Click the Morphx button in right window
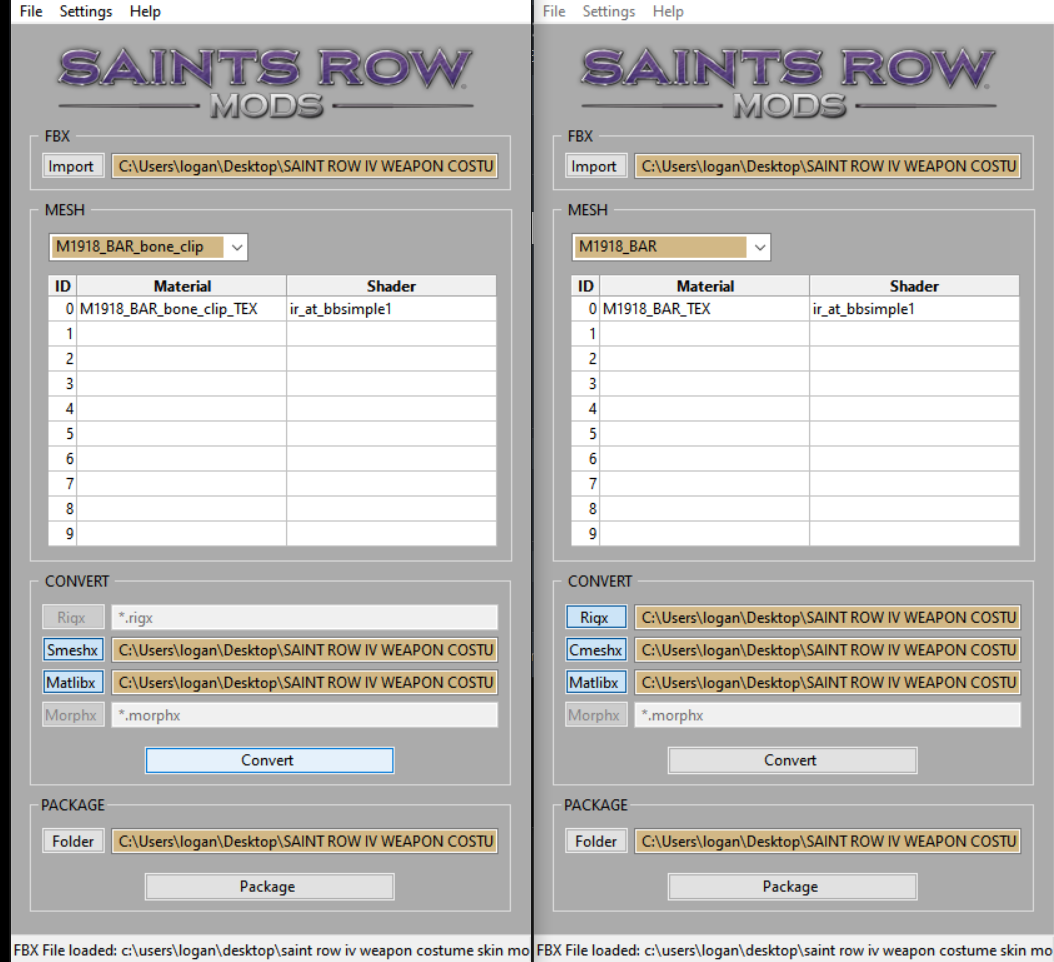The width and height of the screenshot is (1054, 962). [x=596, y=715]
